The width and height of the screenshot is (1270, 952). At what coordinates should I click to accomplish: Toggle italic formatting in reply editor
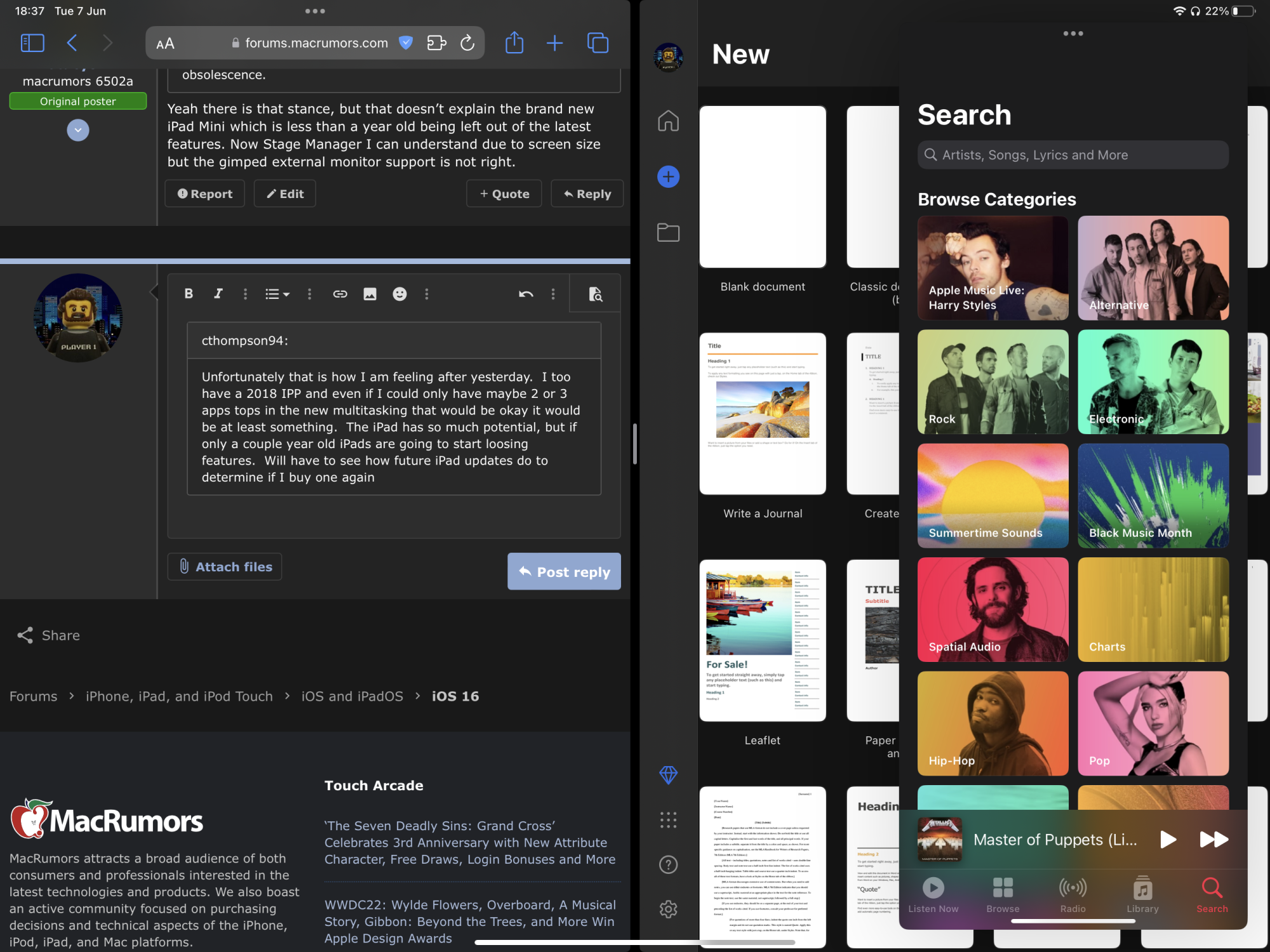[218, 293]
